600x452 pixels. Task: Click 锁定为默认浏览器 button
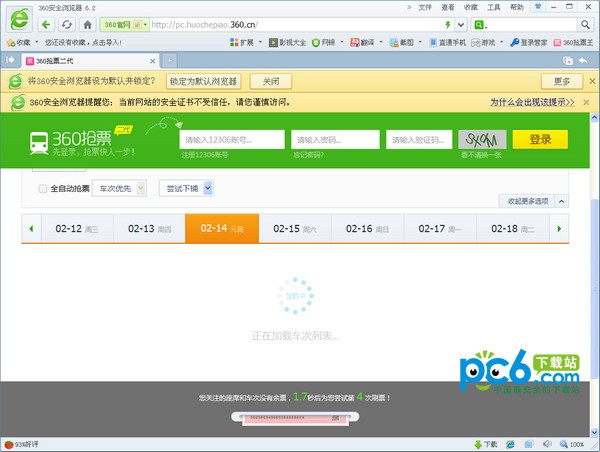point(203,81)
